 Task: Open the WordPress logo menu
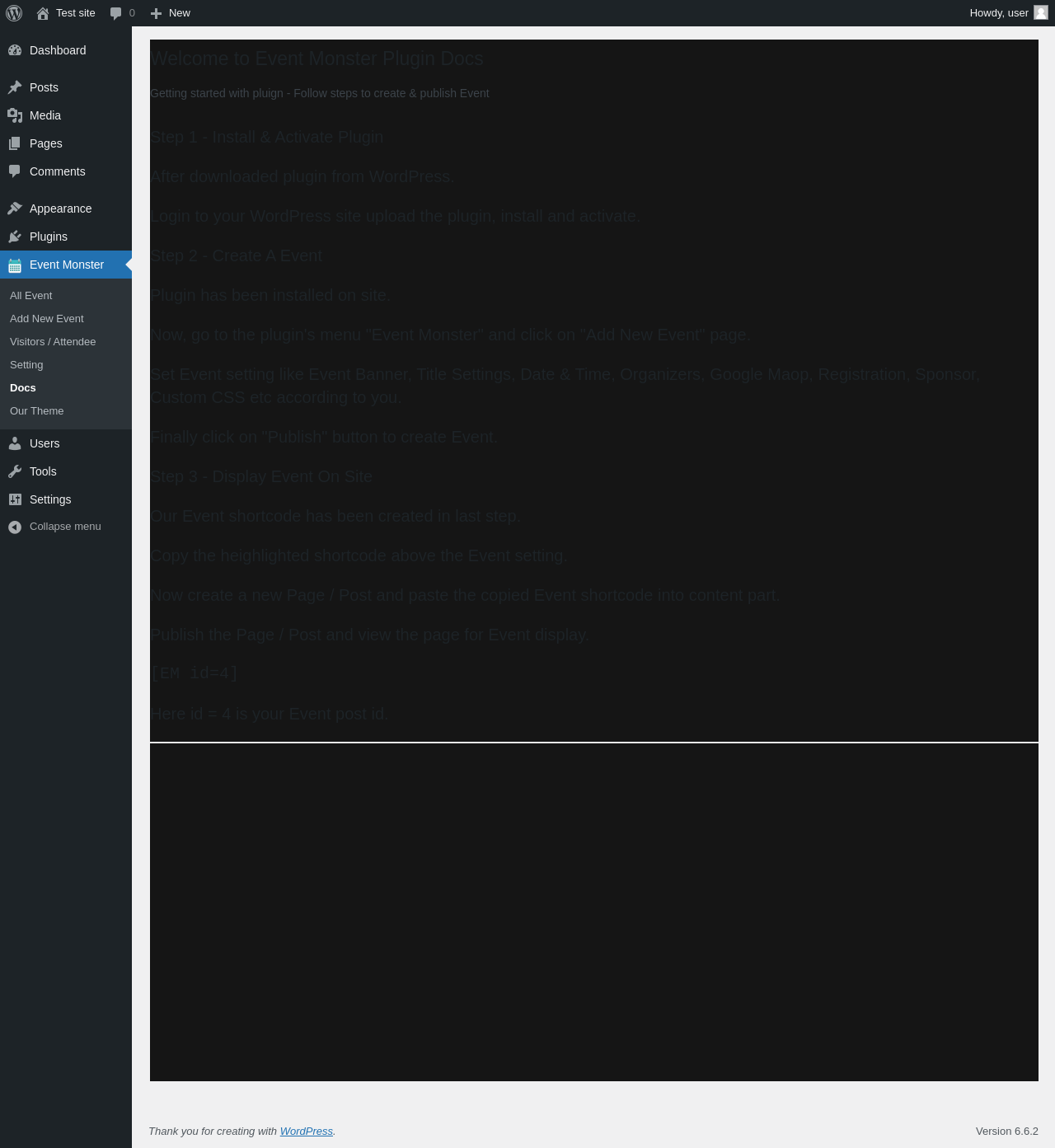click(x=14, y=13)
